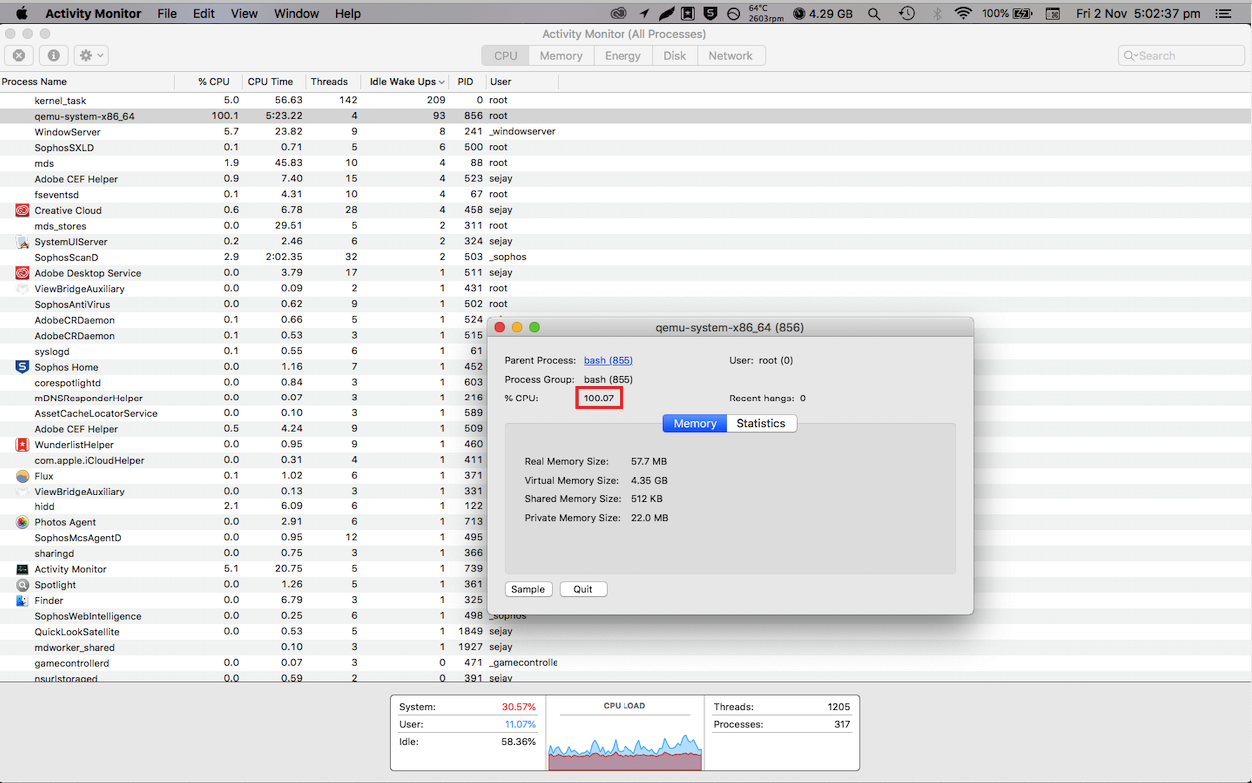Click the Spotlight process icon
This screenshot has width=1252, height=783.
click(x=22, y=585)
